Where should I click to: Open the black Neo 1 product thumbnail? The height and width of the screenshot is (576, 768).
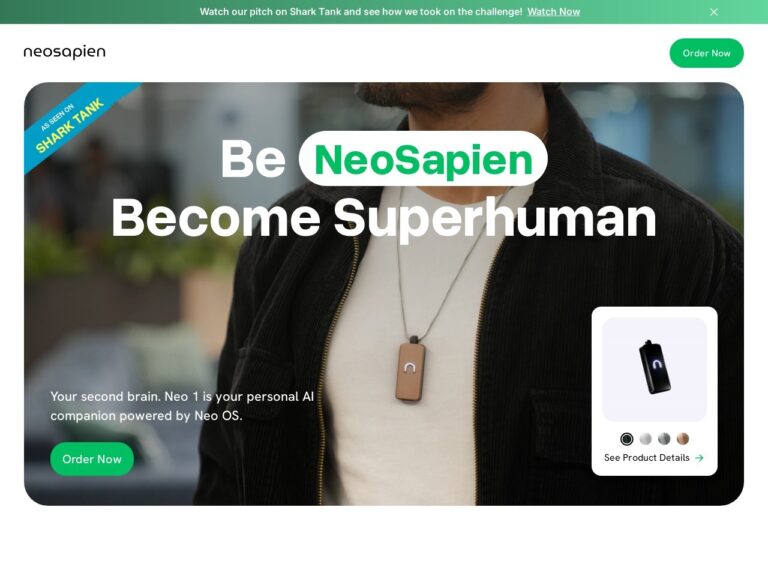tap(654, 369)
